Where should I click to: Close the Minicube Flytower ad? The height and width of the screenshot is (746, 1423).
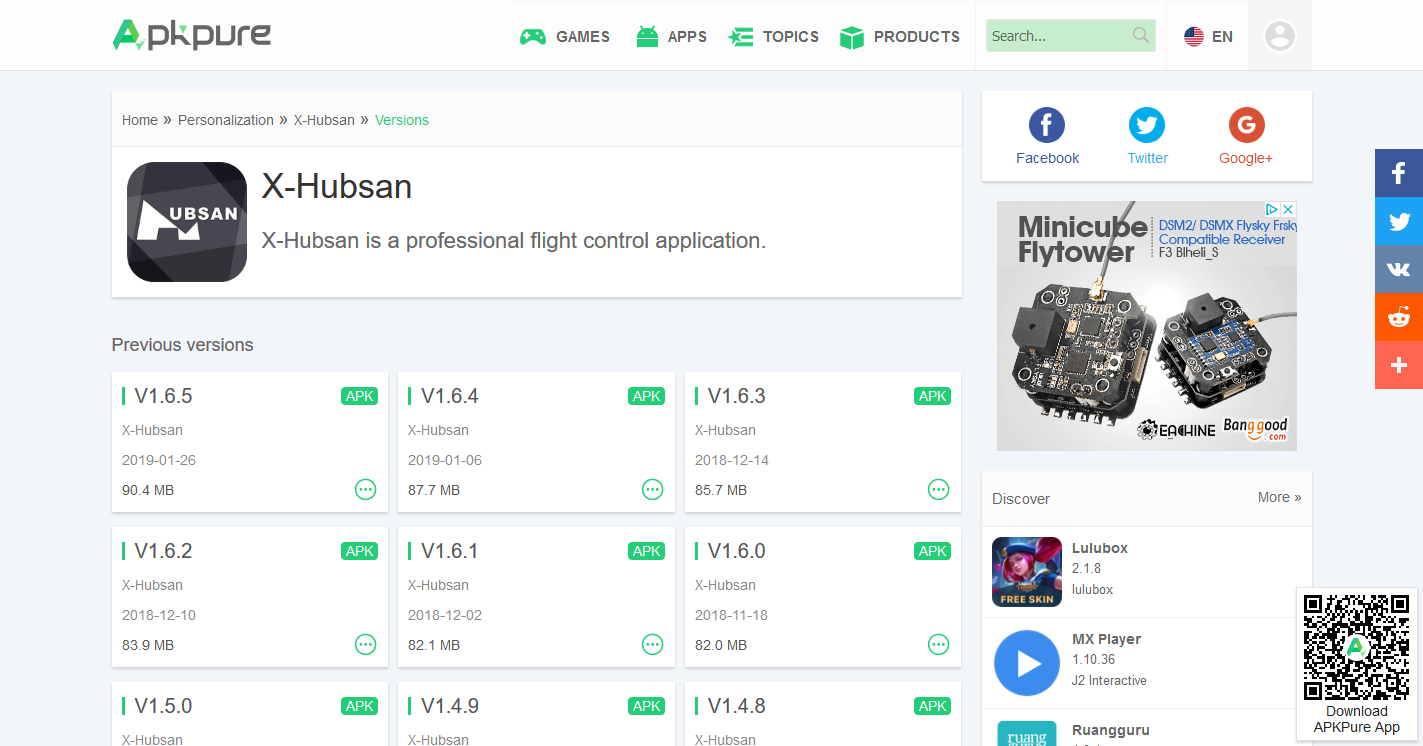(x=1289, y=209)
